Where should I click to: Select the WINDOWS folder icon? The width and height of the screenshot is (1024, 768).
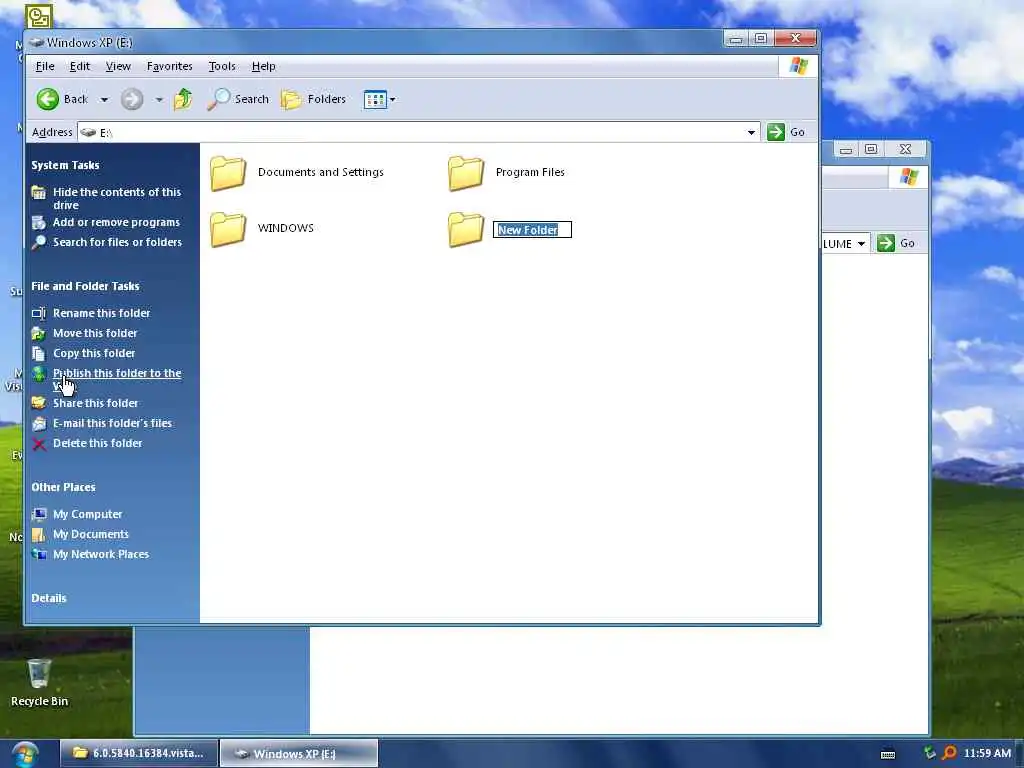pos(228,229)
